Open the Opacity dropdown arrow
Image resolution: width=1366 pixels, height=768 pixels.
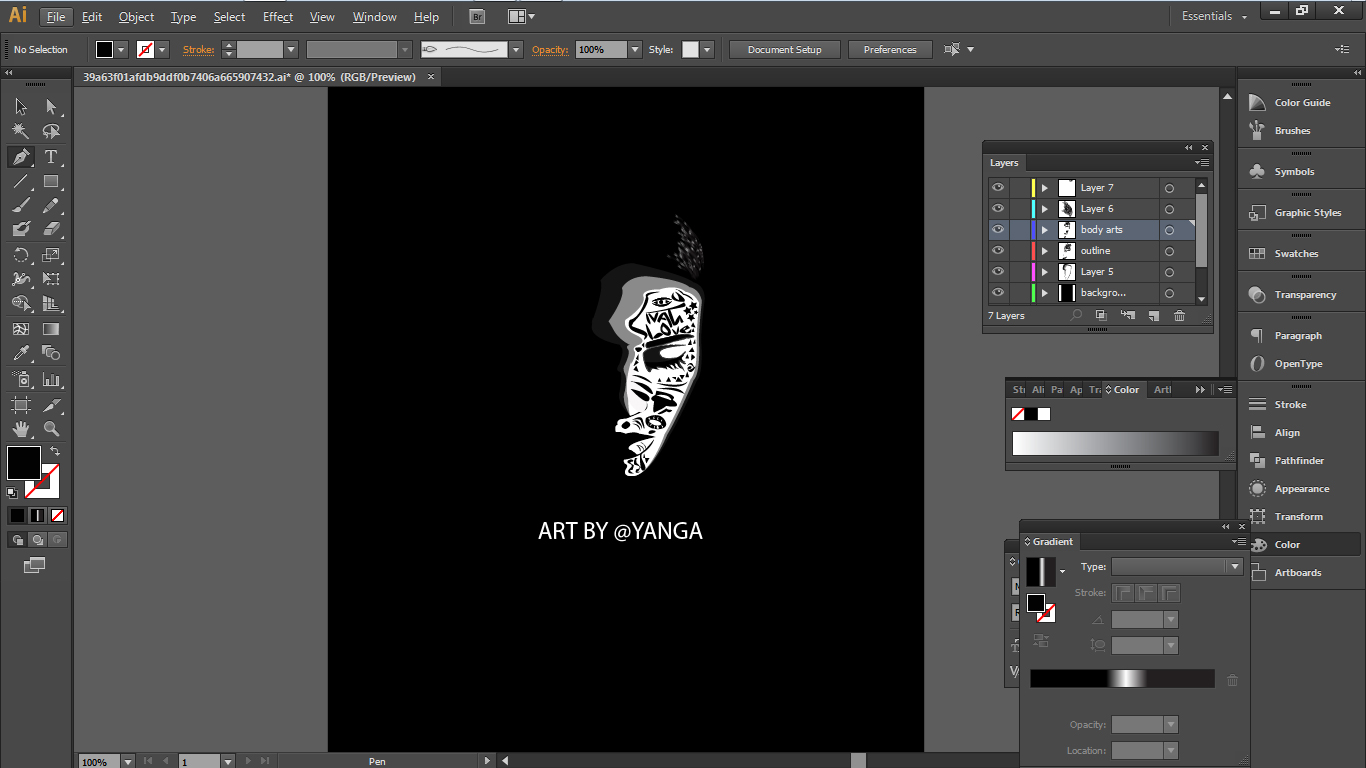(634, 49)
